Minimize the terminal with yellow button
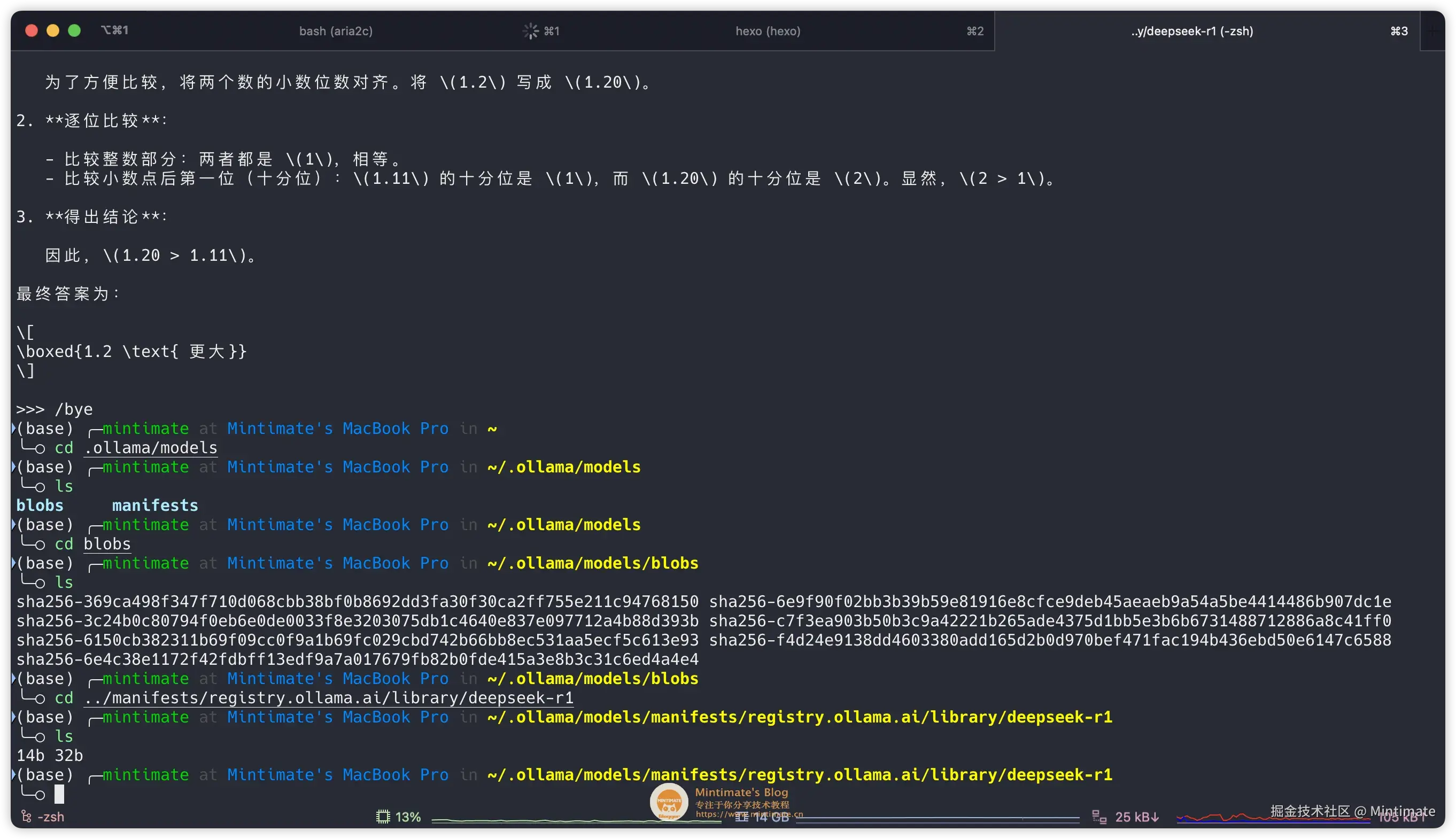Viewport: 1456px width, 839px height. pyautogui.click(x=53, y=30)
